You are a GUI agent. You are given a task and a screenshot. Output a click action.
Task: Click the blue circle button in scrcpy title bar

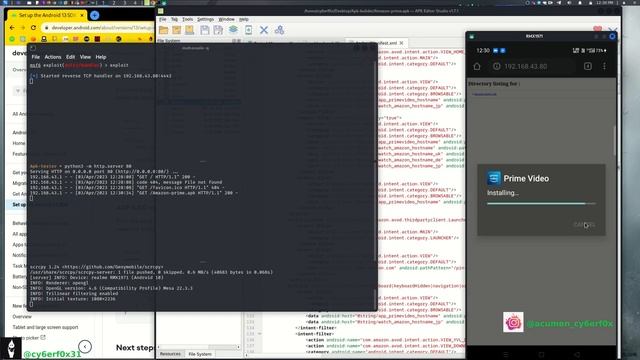click(x=612, y=36)
